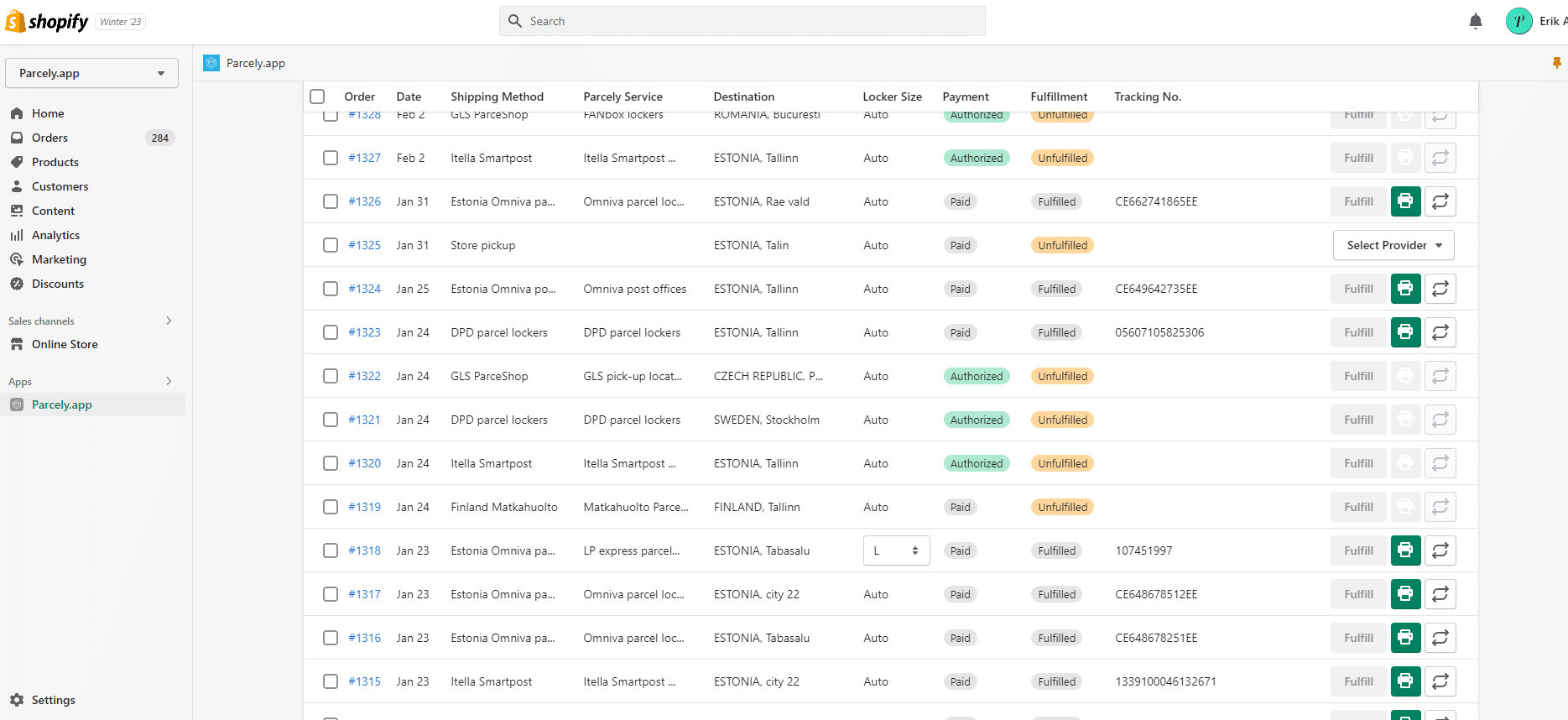1568x720 pixels.
Task: Click refresh icon for order #1324
Action: click(1440, 289)
